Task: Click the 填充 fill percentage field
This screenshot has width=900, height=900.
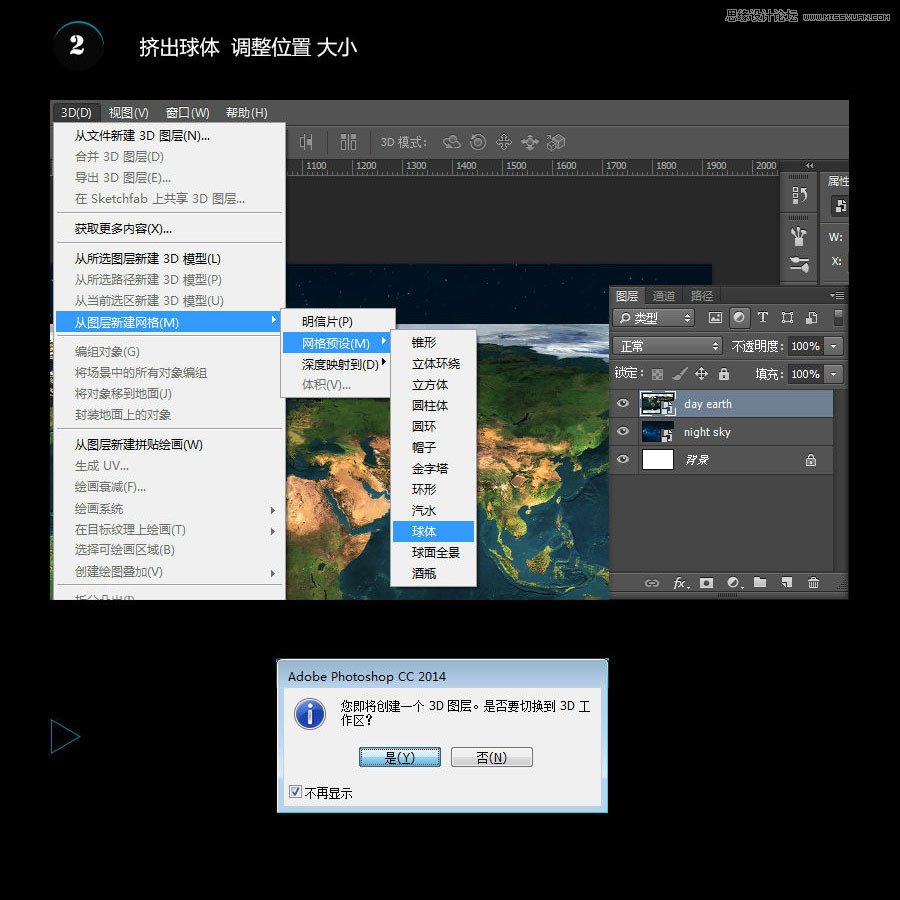Action: point(804,374)
